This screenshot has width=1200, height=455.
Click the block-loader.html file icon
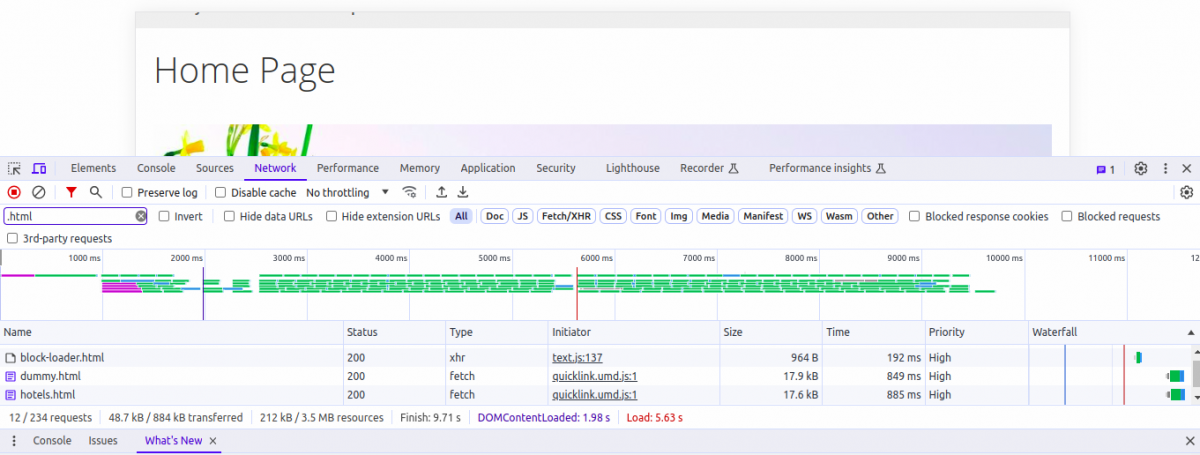click(11, 357)
